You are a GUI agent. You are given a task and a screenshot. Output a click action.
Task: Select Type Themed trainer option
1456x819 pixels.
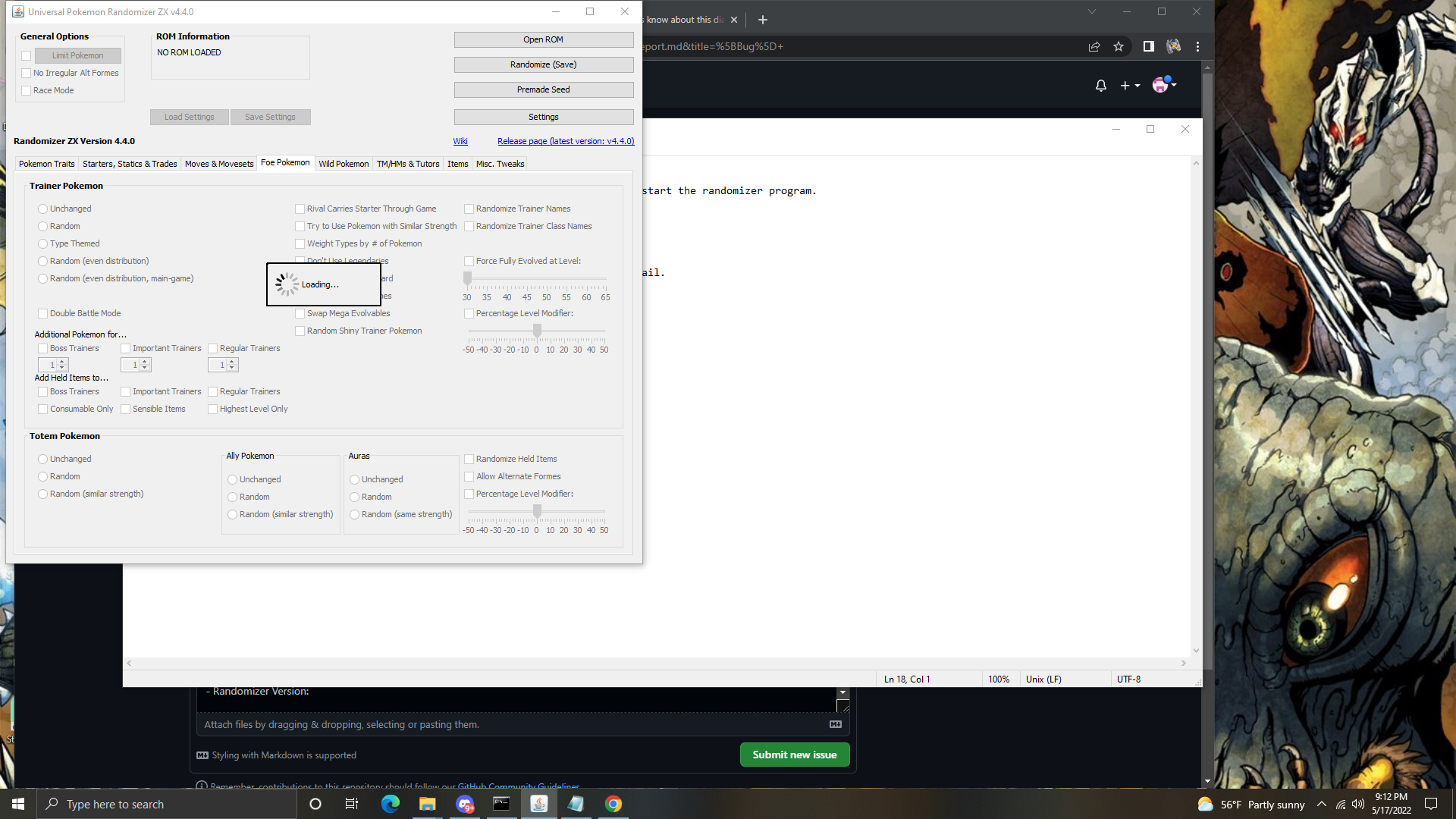tap(43, 244)
